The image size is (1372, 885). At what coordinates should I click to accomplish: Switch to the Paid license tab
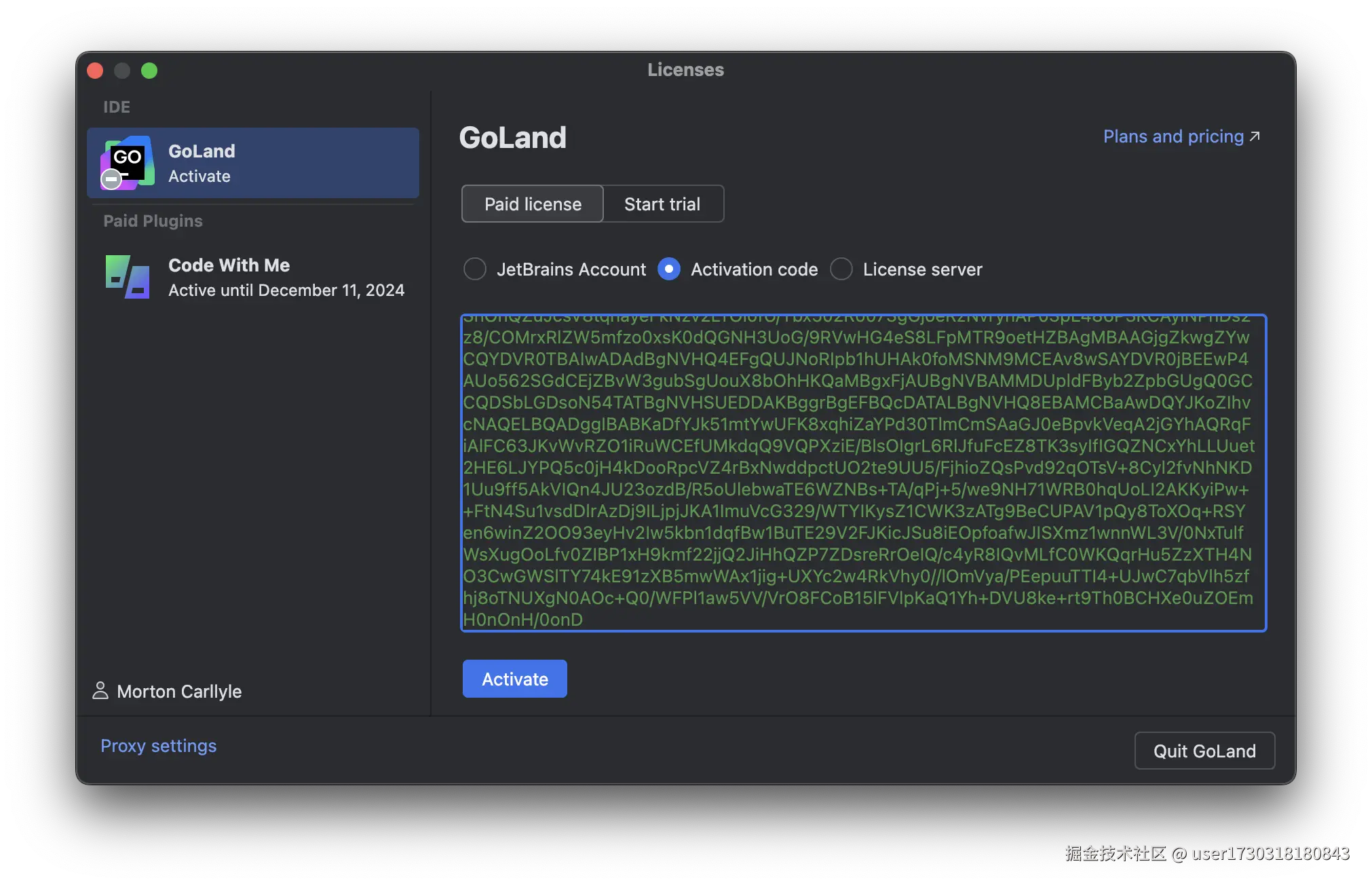coord(533,204)
